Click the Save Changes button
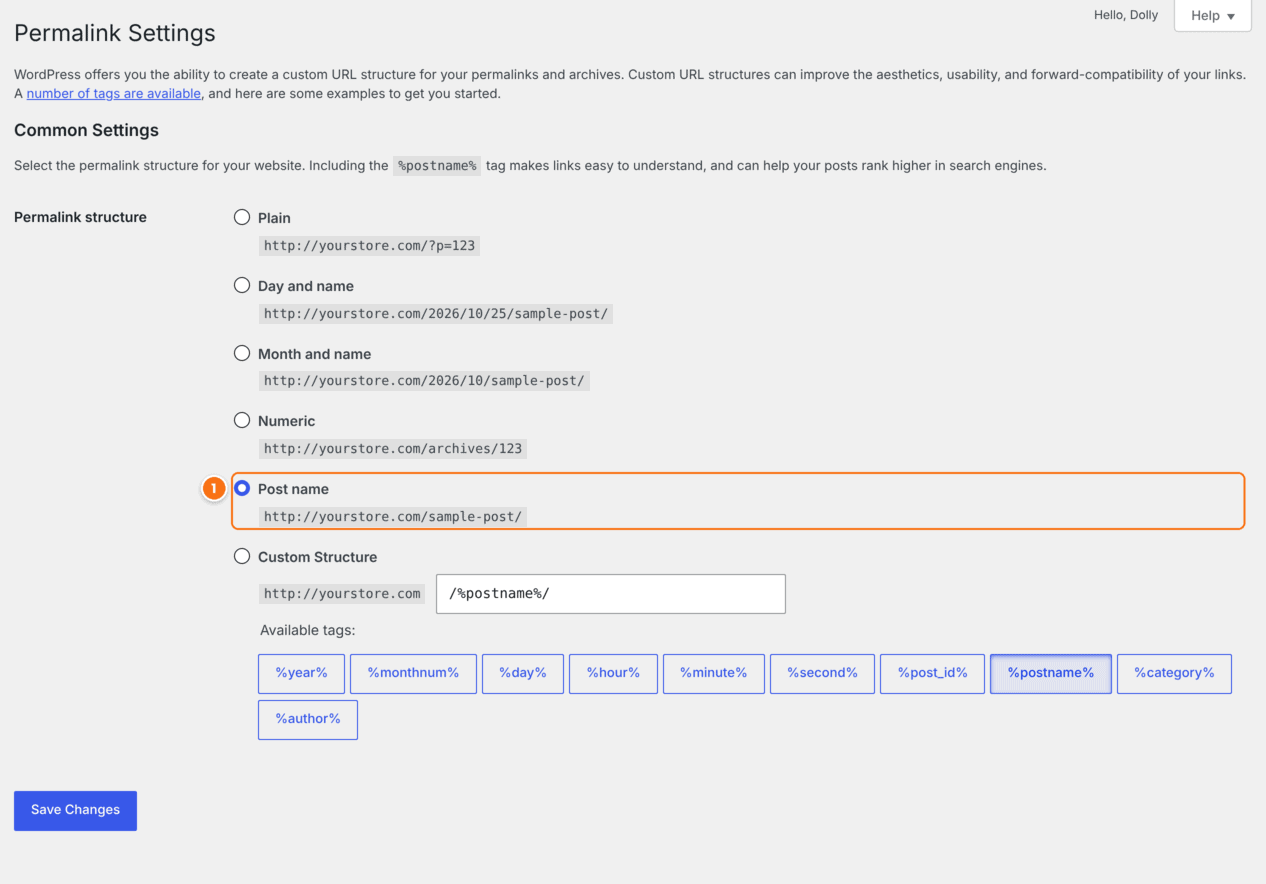The image size is (1266, 884). click(x=75, y=810)
